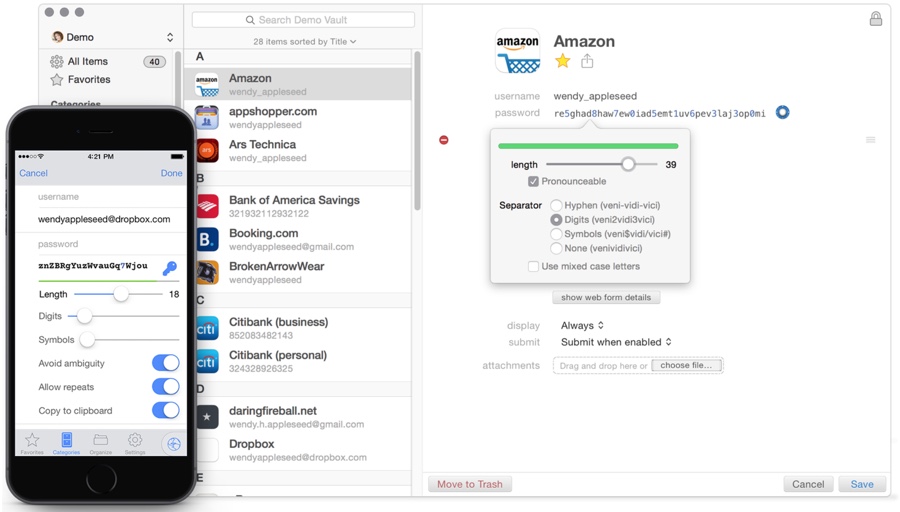Tap Cancel on the iPhone
This screenshot has width=900, height=512.
coord(33,173)
